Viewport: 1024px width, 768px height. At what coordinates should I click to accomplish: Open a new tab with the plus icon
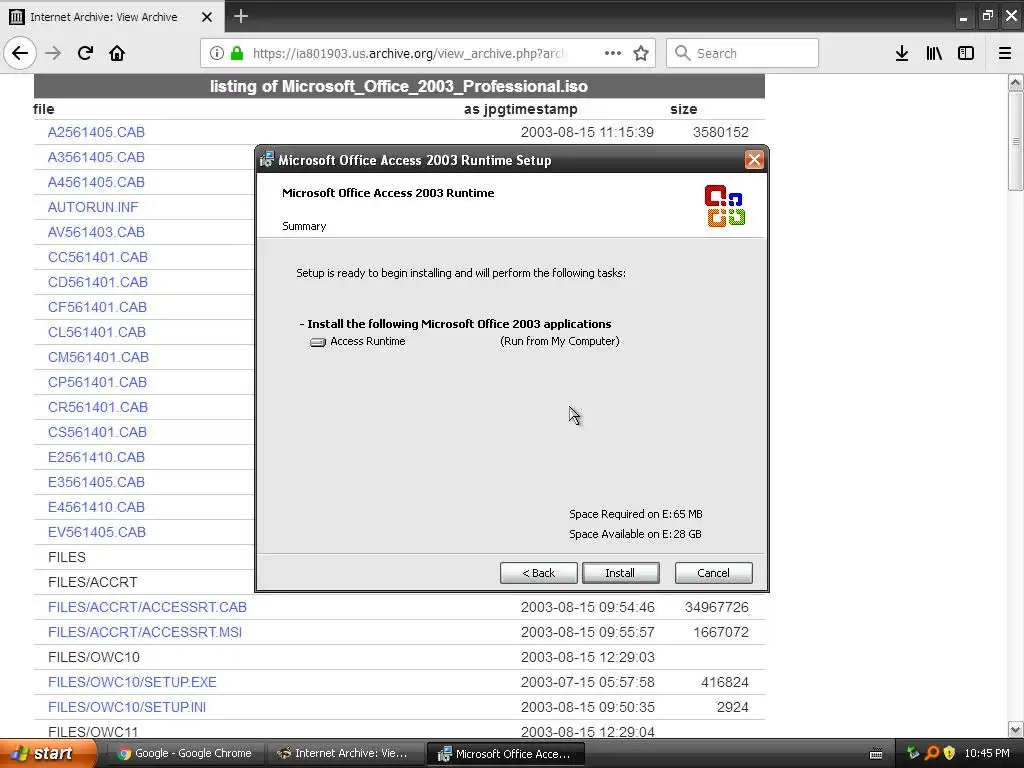click(241, 16)
